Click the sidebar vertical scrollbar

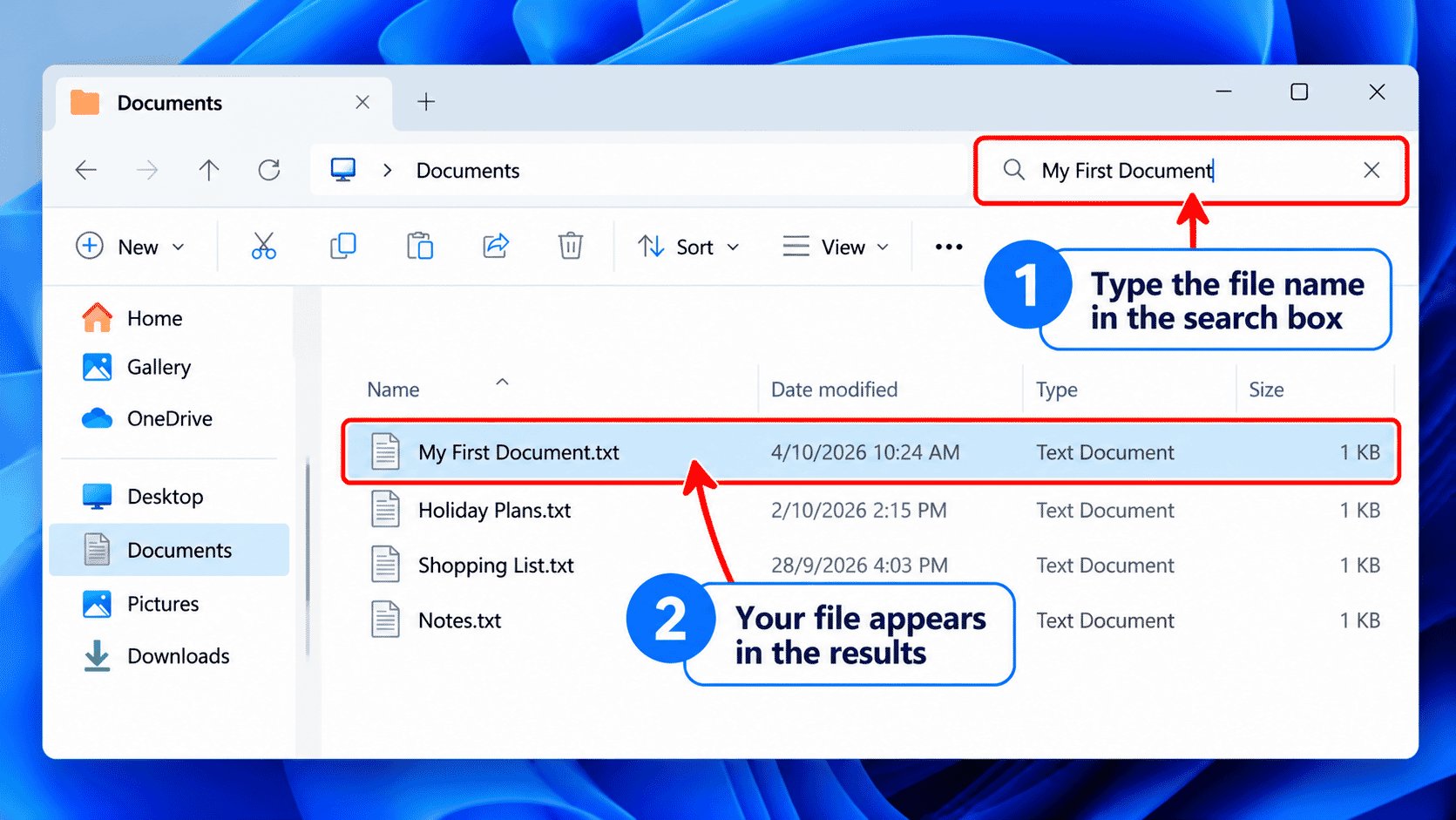click(x=308, y=558)
